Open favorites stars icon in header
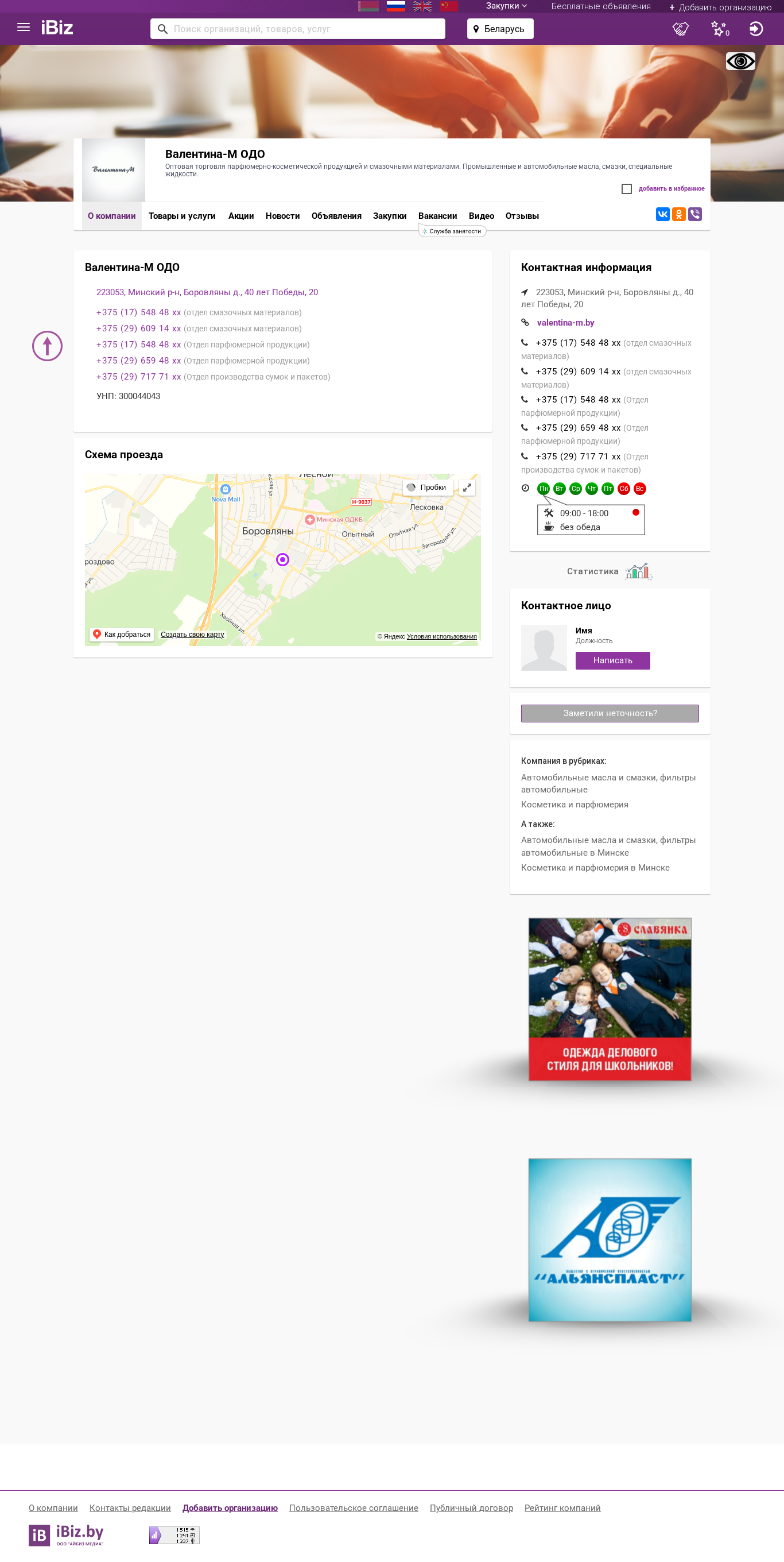Viewport: 784px width, 1562px height. [x=719, y=29]
